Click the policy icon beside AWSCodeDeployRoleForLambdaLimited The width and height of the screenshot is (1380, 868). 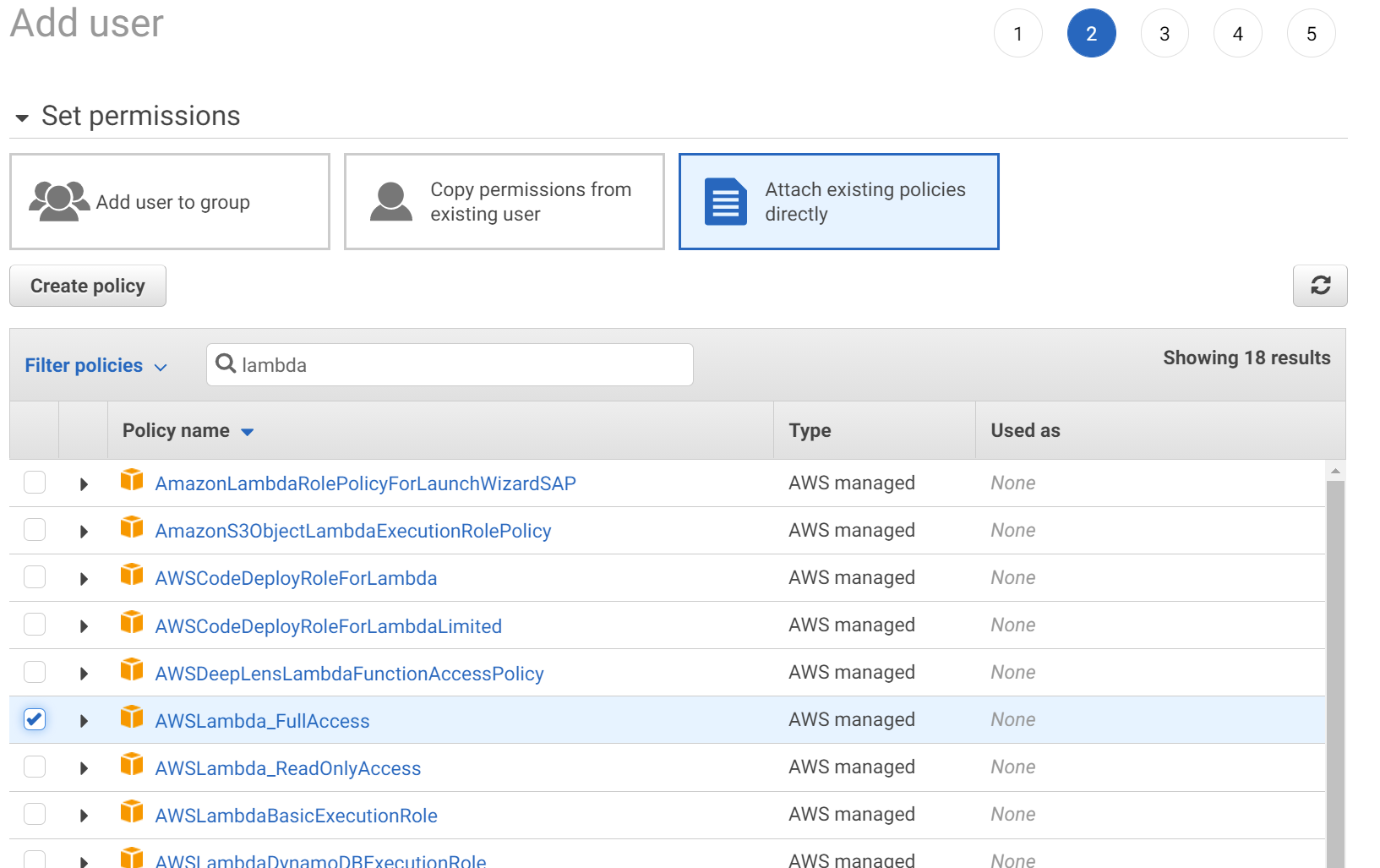pyautogui.click(x=132, y=623)
